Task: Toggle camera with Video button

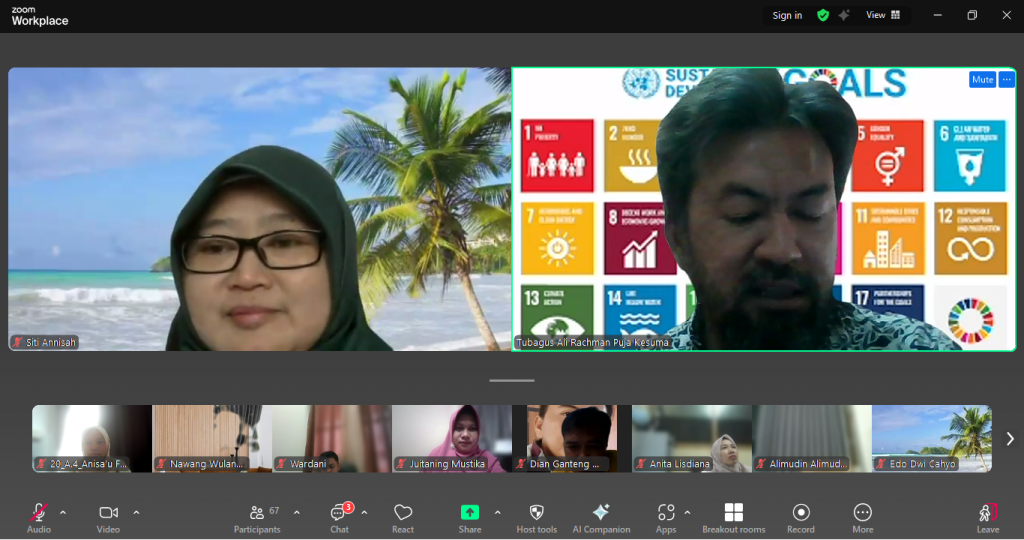Action: pyautogui.click(x=108, y=517)
